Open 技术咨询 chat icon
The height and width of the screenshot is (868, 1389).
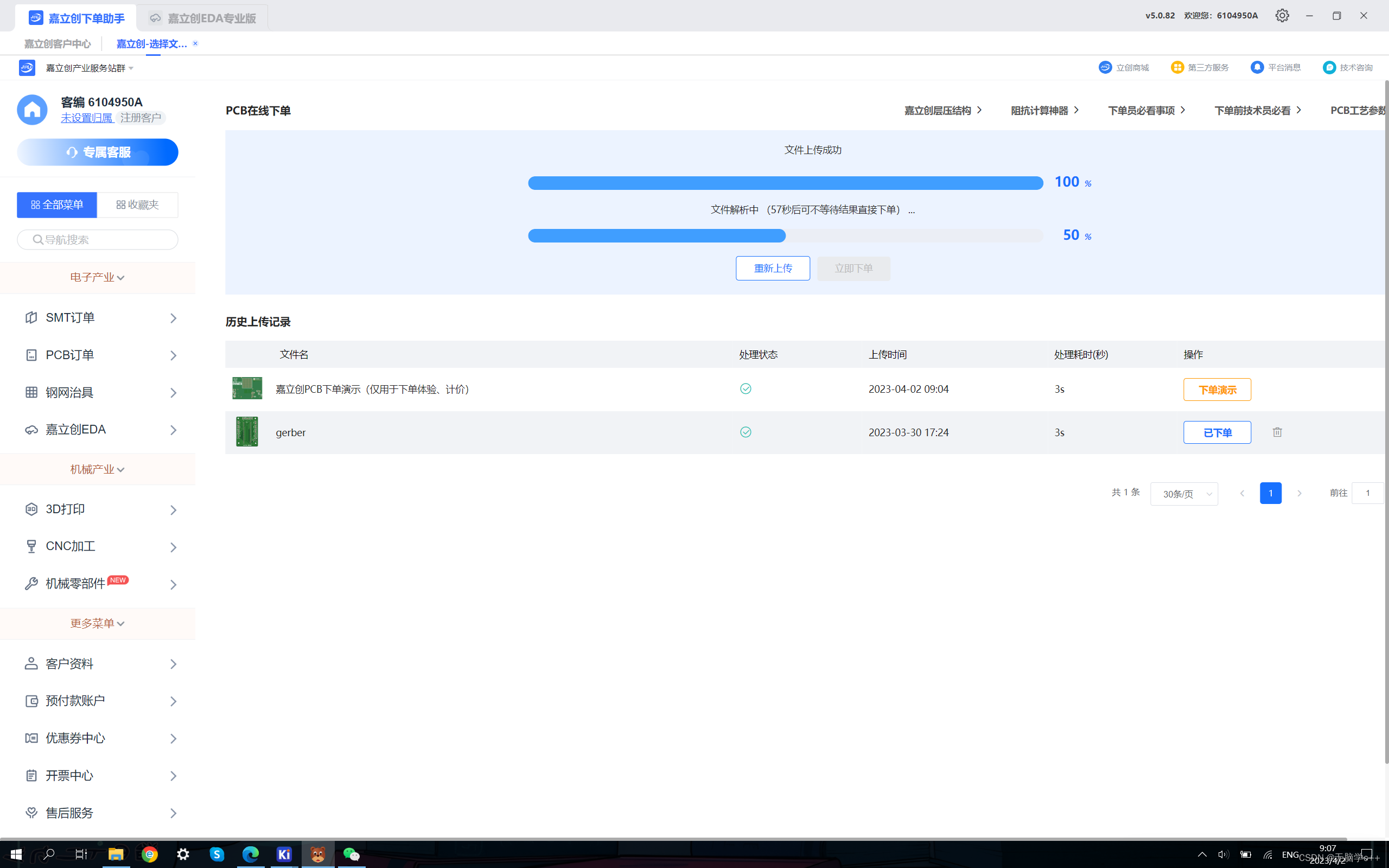pyautogui.click(x=1329, y=67)
